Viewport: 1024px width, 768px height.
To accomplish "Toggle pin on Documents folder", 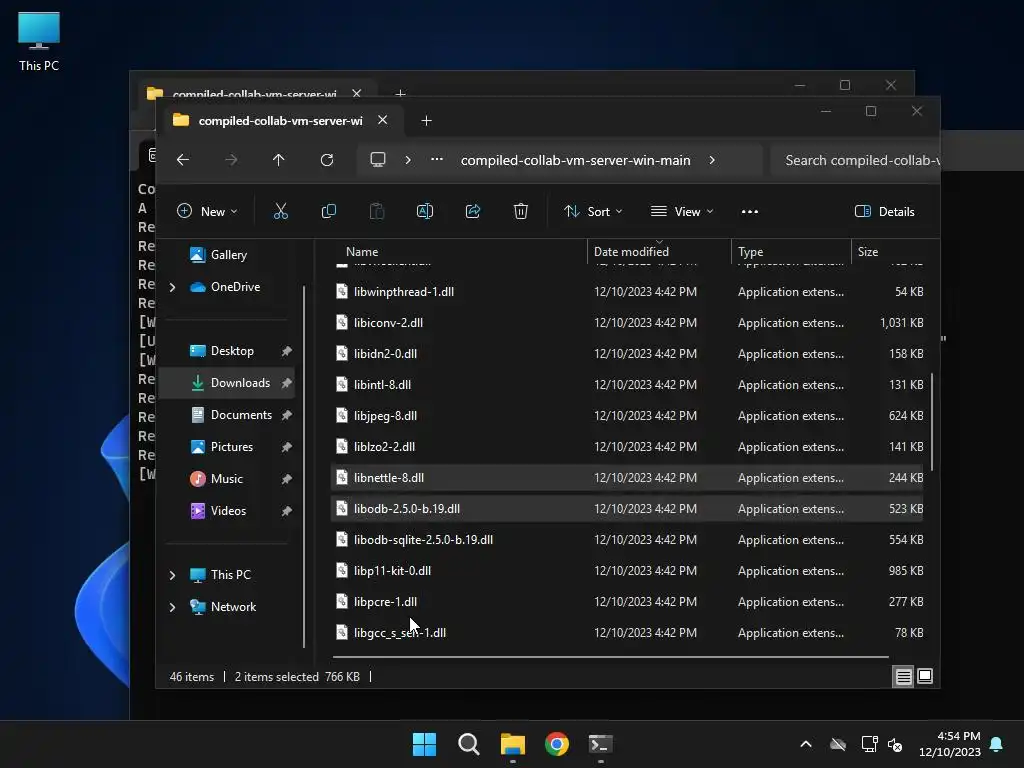I will (x=286, y=415).
